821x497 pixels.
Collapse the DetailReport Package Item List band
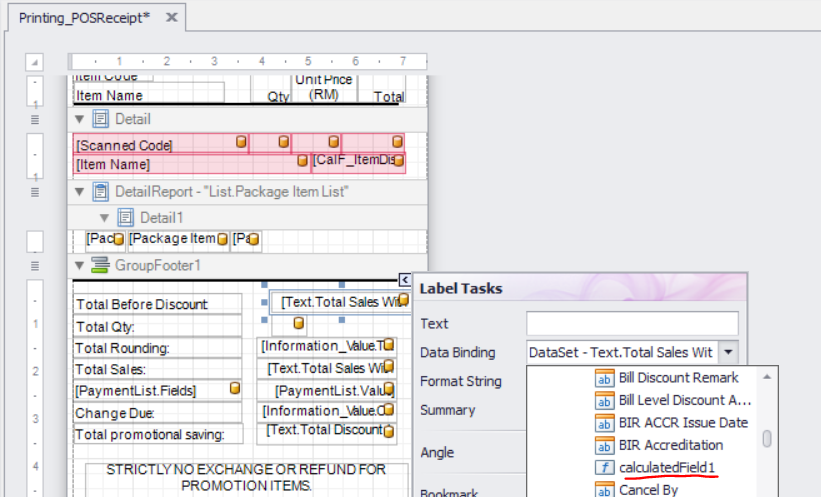click(x=80, y=191)
